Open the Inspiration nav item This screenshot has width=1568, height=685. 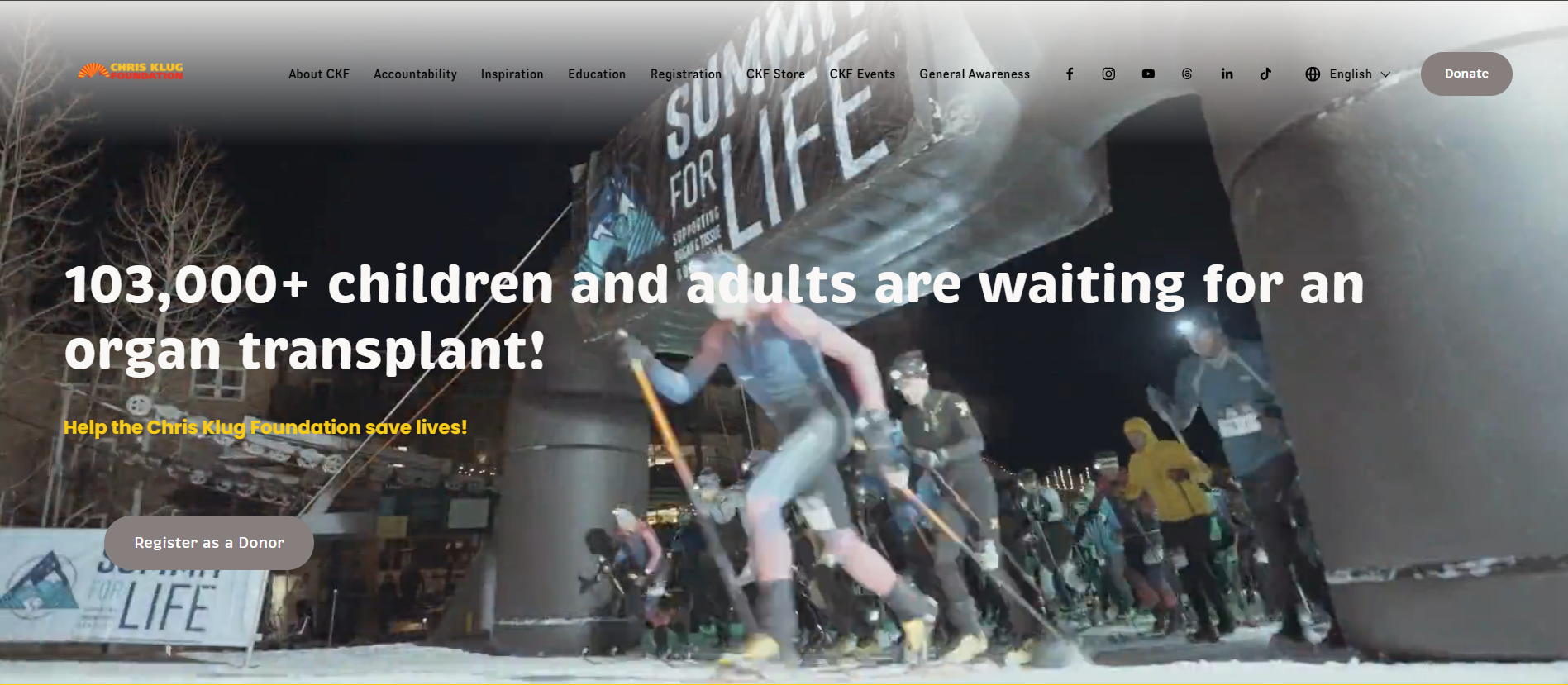(512, 74)
